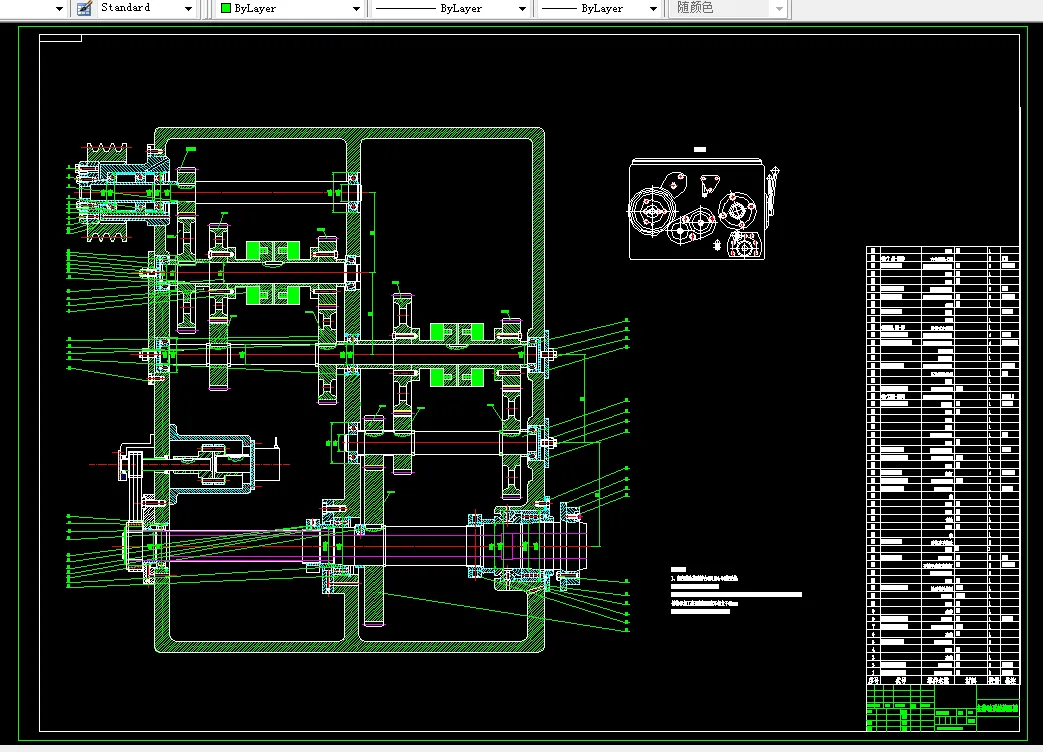Expand the linetype control ByLayer dropdown

[521, 8]
